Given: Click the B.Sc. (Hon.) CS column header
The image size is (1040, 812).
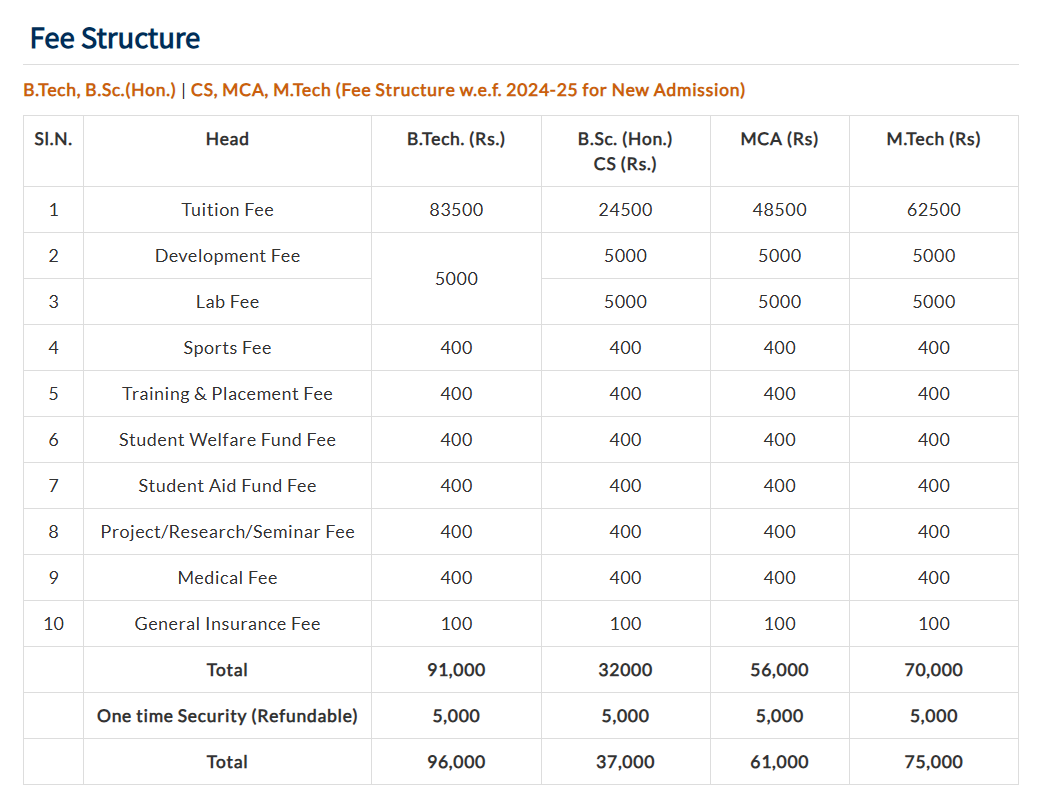Looking at the screenshot, I should pyautogui.click(x=625, y=151).
